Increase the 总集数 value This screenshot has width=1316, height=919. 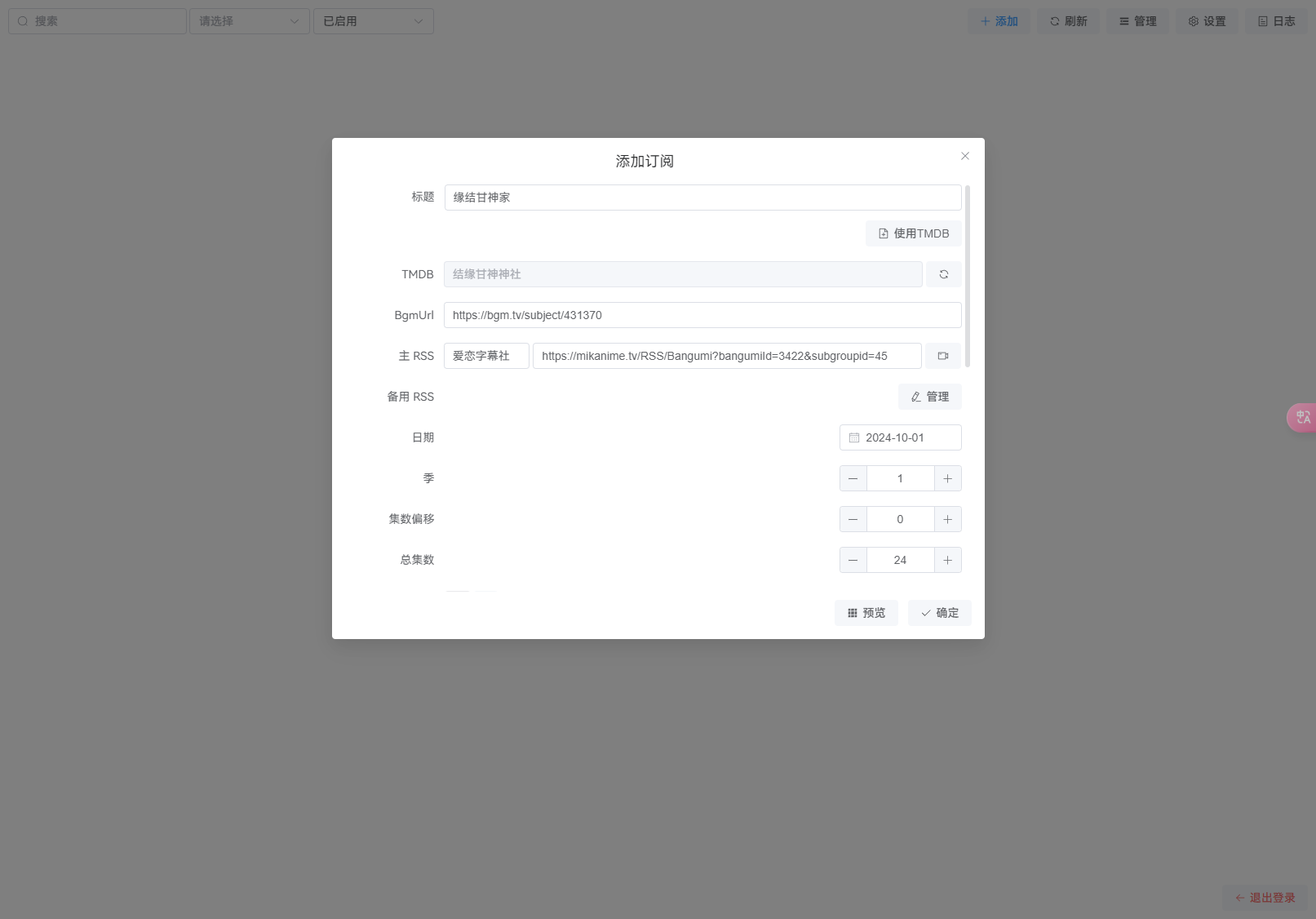click(948, 560)
